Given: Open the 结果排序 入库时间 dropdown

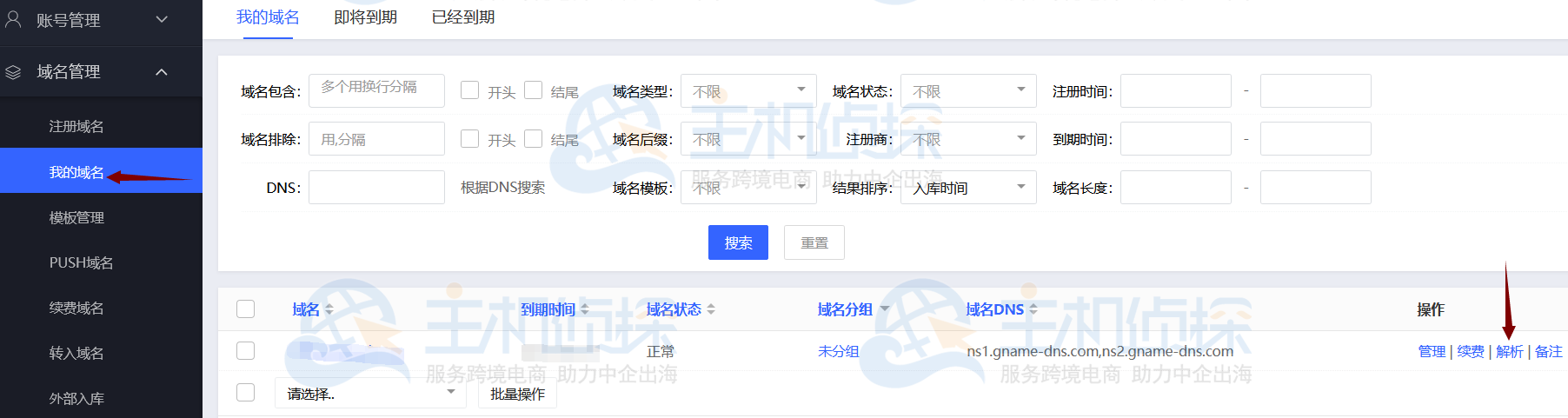Looking at the screenshot, I should [968, 187].
